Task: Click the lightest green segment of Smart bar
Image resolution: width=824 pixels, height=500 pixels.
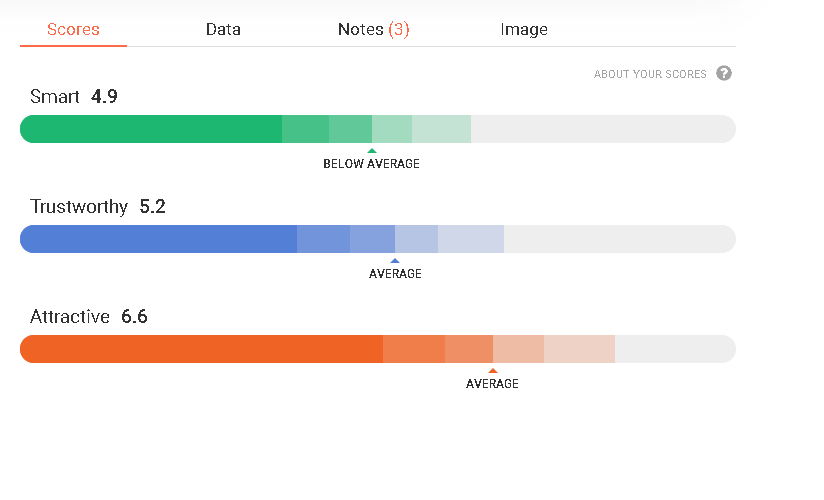Action: (441, 129)
